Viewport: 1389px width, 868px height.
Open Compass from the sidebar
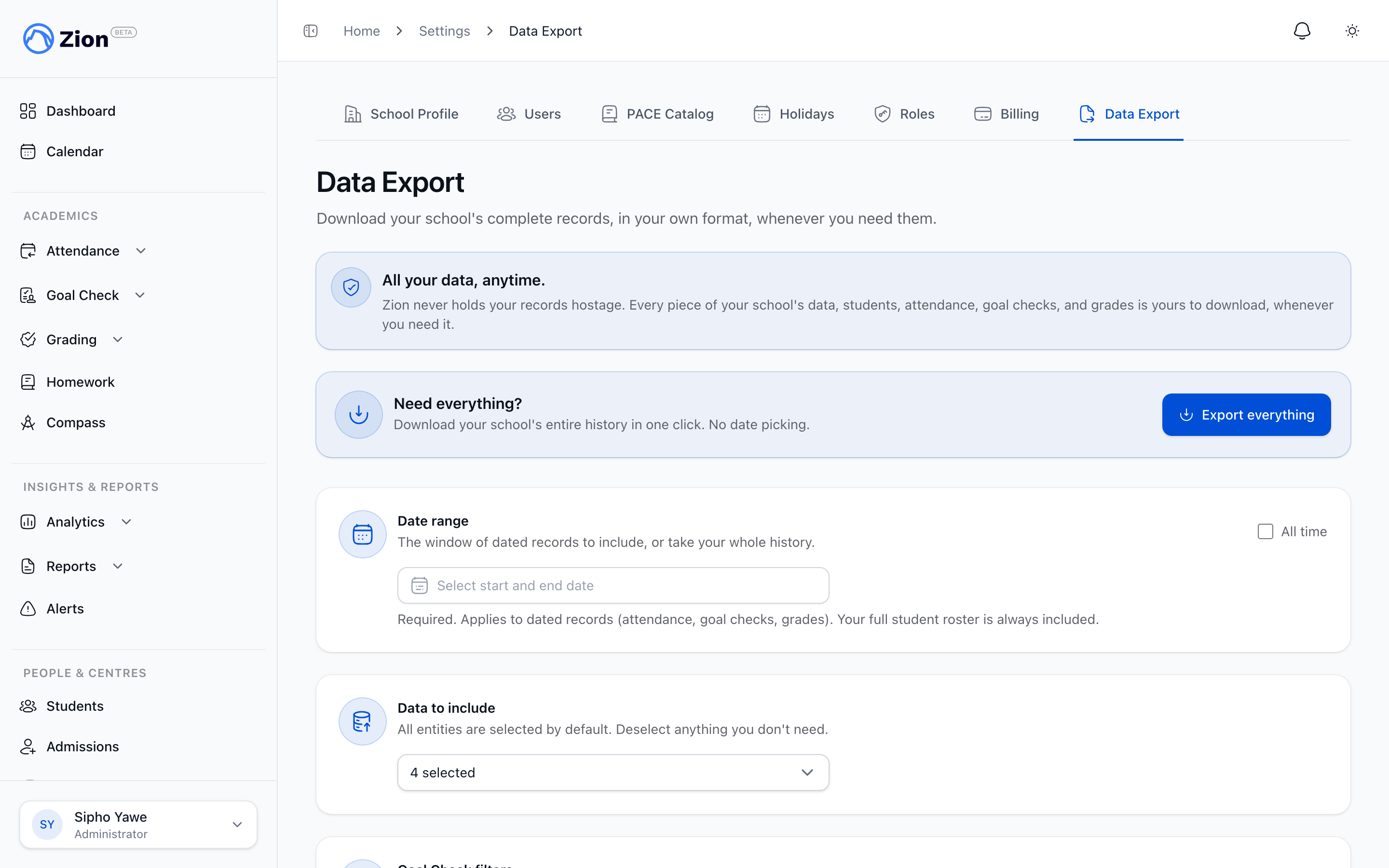coord(76,422)
